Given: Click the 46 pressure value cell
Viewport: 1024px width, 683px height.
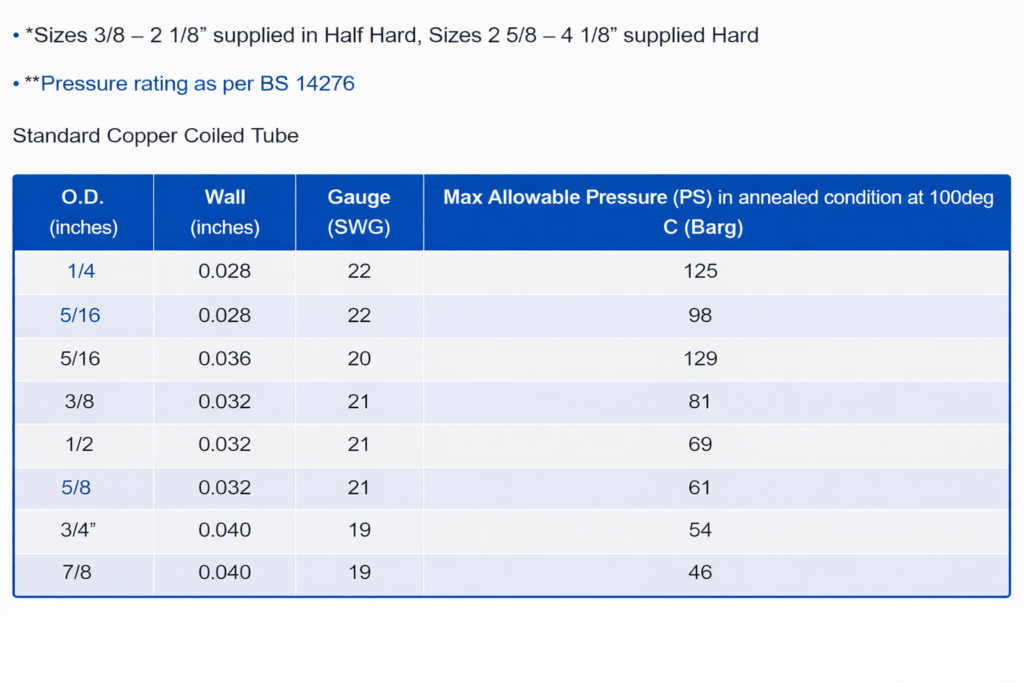Looking at the screenshot, I should tap(701, 573).
